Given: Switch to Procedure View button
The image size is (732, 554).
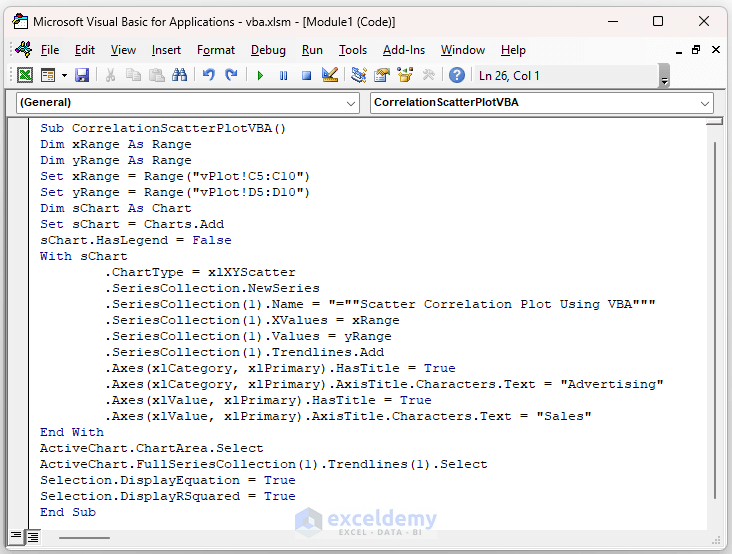Looking at the screenshot, I should click(x=16, y=536).
